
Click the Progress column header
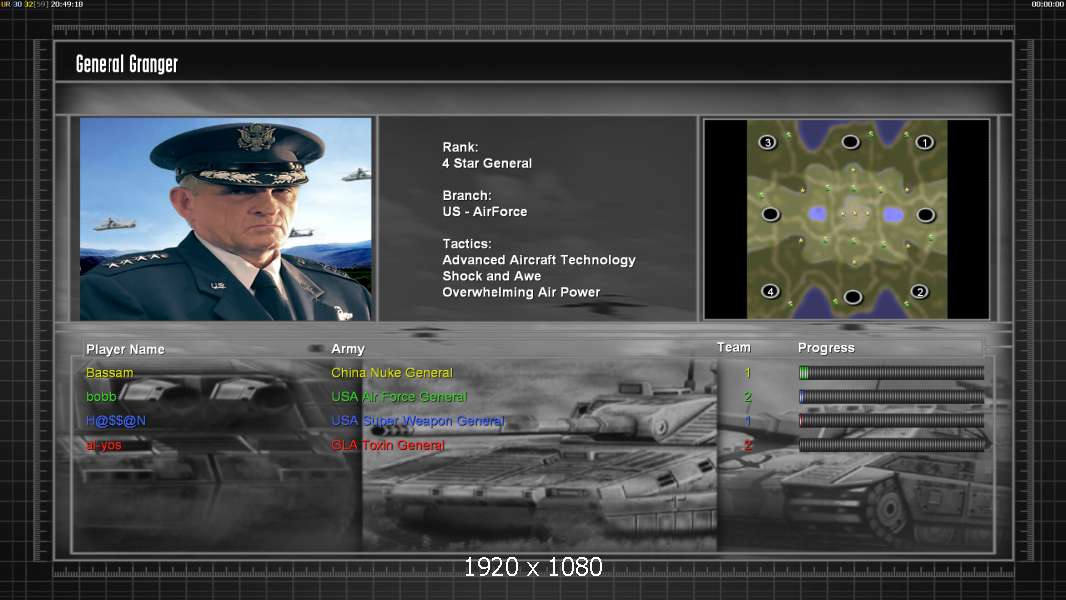pyautogui.click(x=826, y=348)
